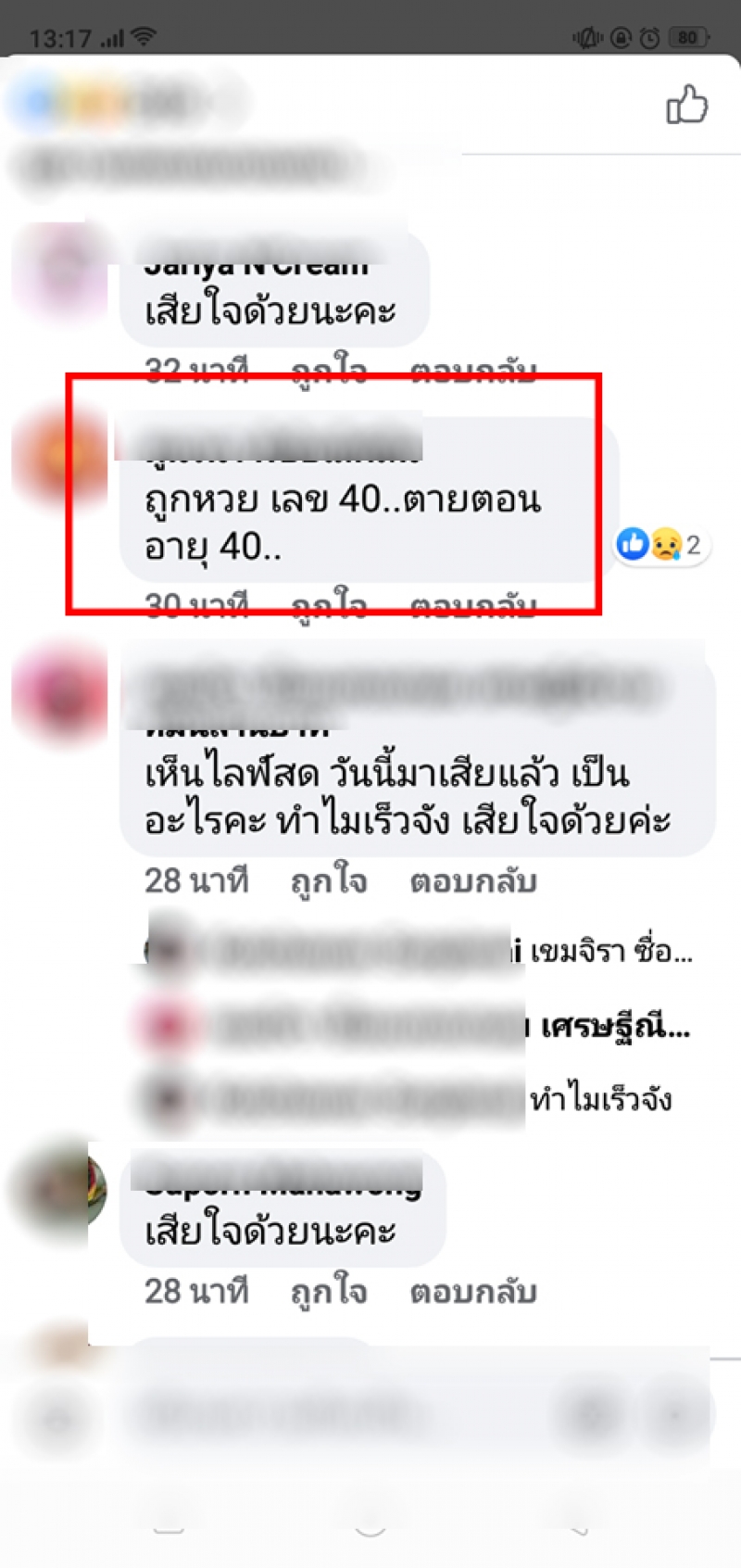
Task: Tap the vibrate mode status icon
Action: [x=587, y=38]
